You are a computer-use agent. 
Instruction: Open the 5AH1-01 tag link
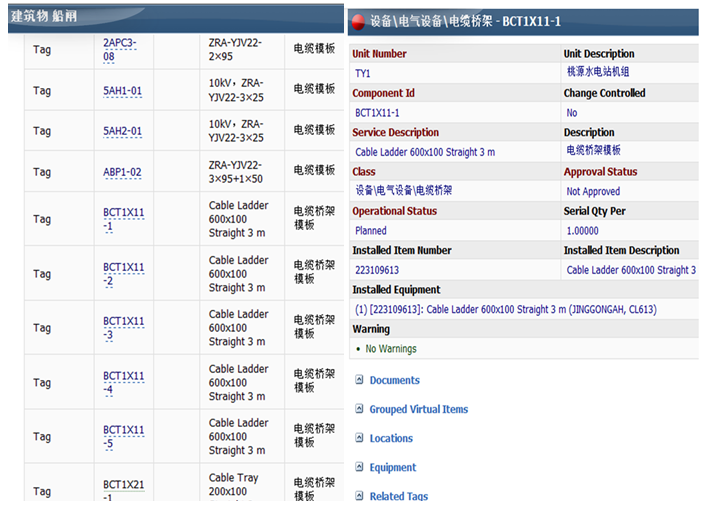pyautogui.click(x=122, y=91)
